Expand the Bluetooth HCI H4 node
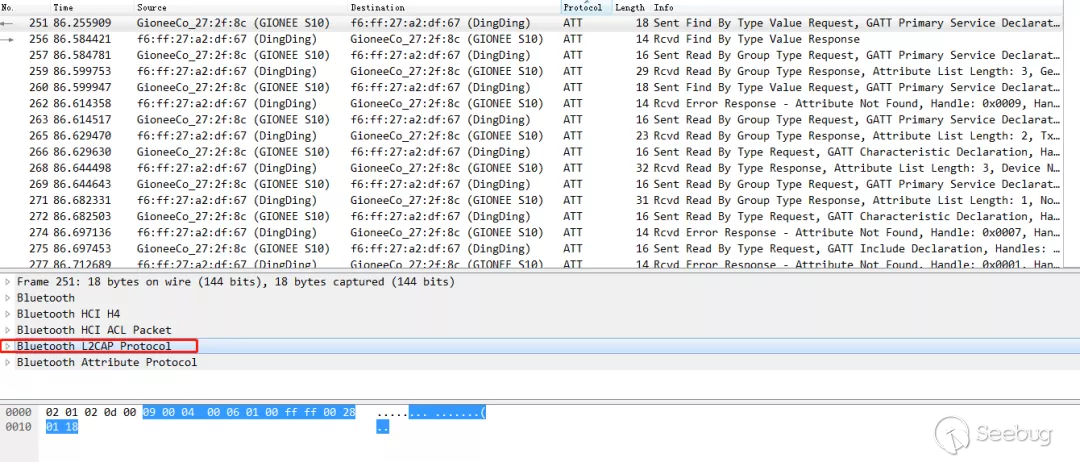This screenshot has height=462, width=1080. pyautogui.click(x=8, y=313)
